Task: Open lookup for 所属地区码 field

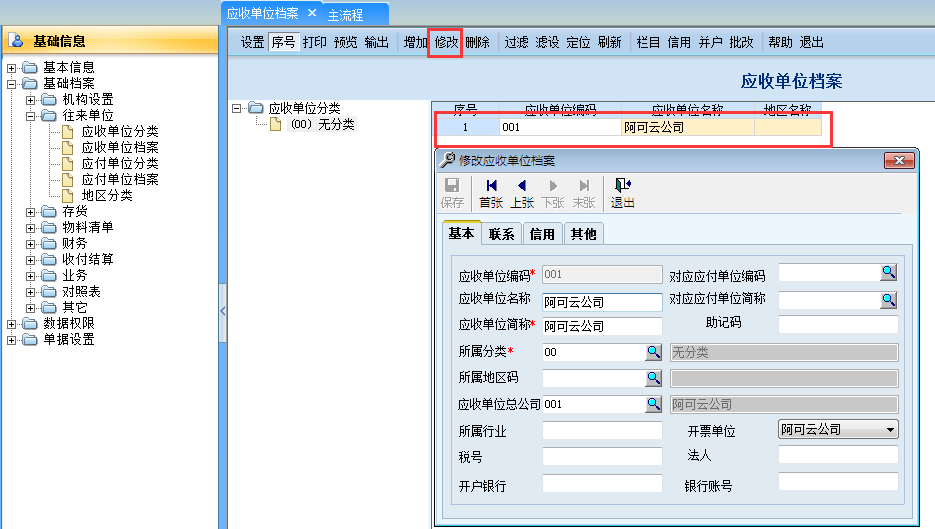Action: tap(653, 378)
